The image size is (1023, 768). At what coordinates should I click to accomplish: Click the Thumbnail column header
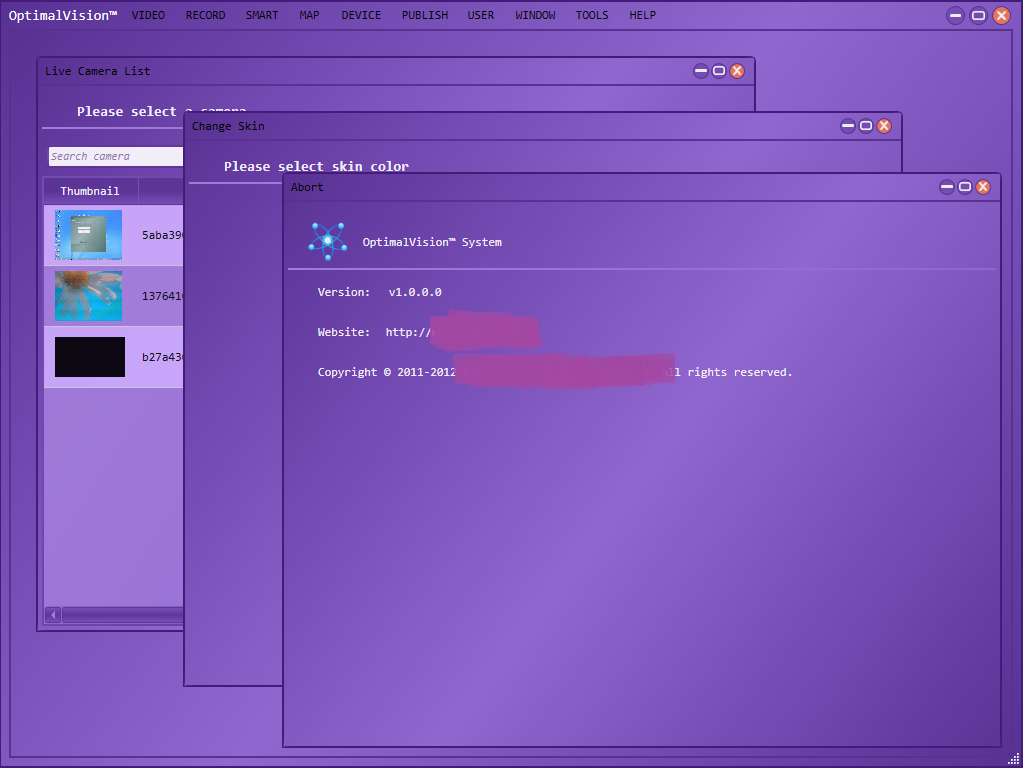pyautogui.click(x=89, y=191)
